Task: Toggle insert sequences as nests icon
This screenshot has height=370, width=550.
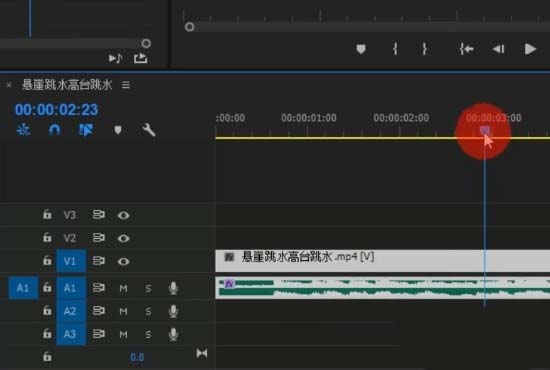Action: point(24,130)
